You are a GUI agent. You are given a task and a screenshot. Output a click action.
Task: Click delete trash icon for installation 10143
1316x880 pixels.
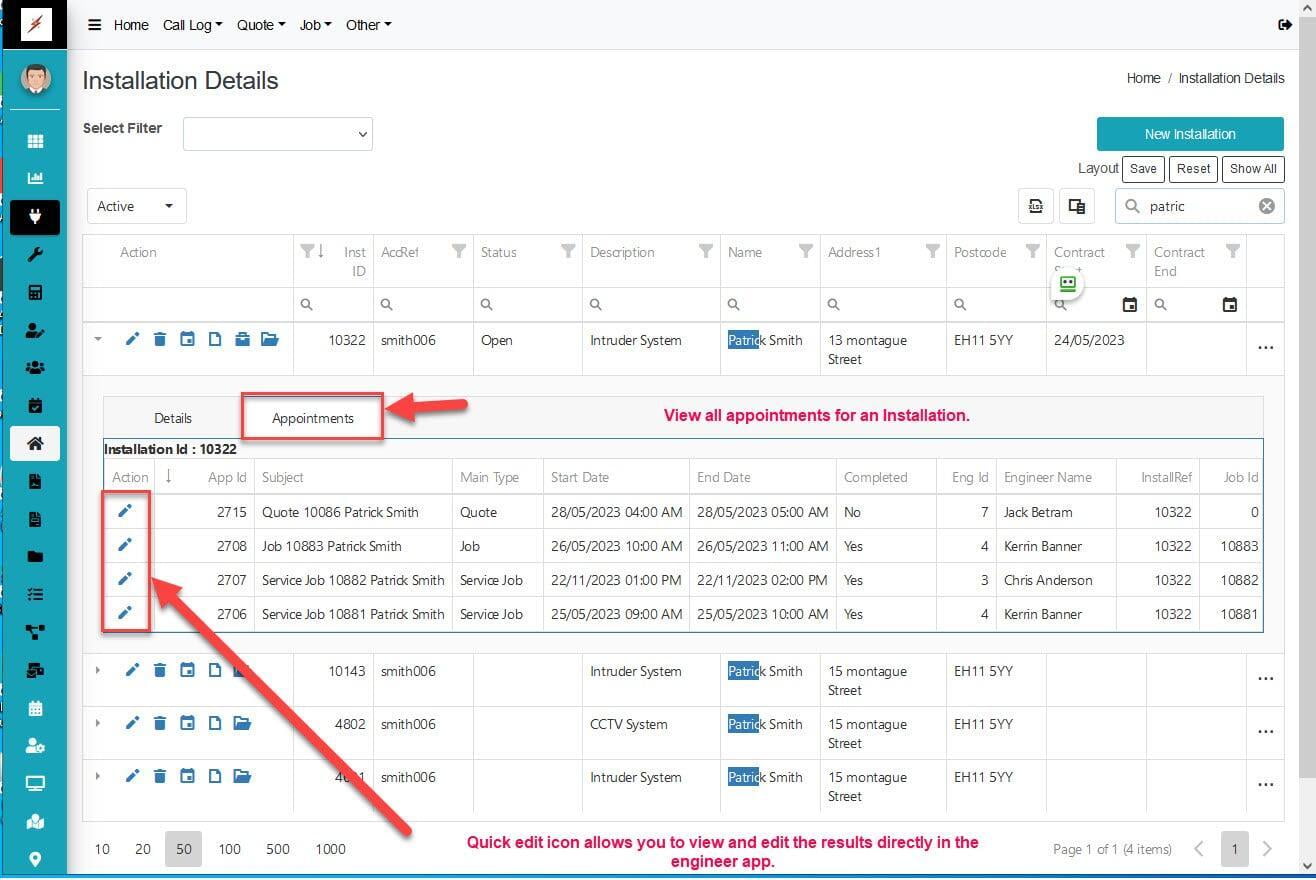160,671
